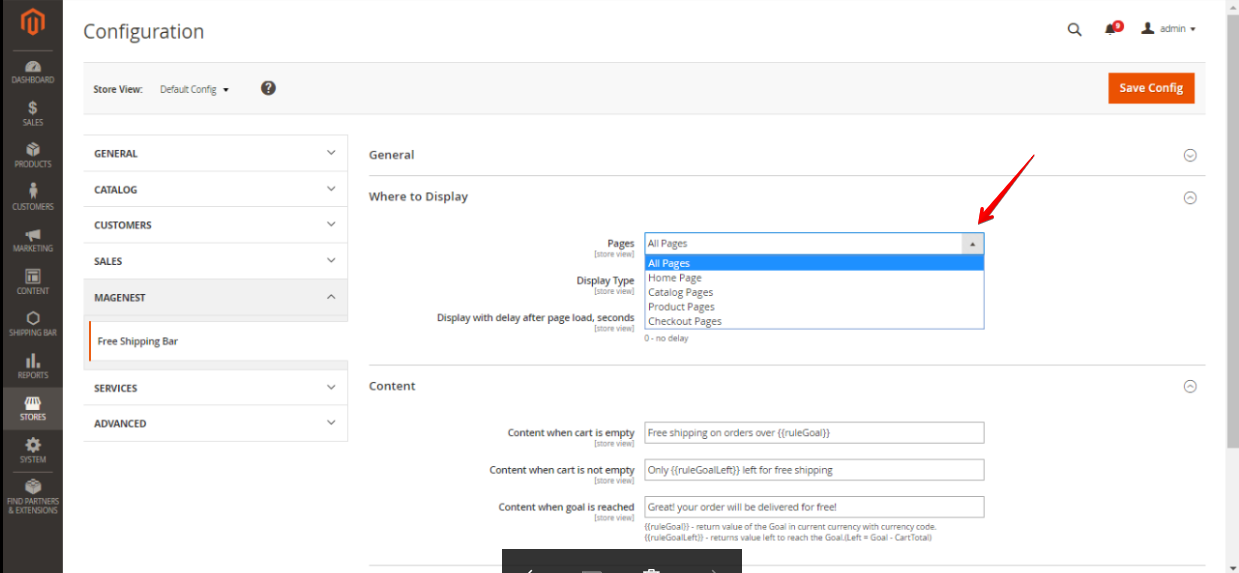Click the Content when cart is empty field
The height and width of the screenshot is (573, 1239).
813,433
